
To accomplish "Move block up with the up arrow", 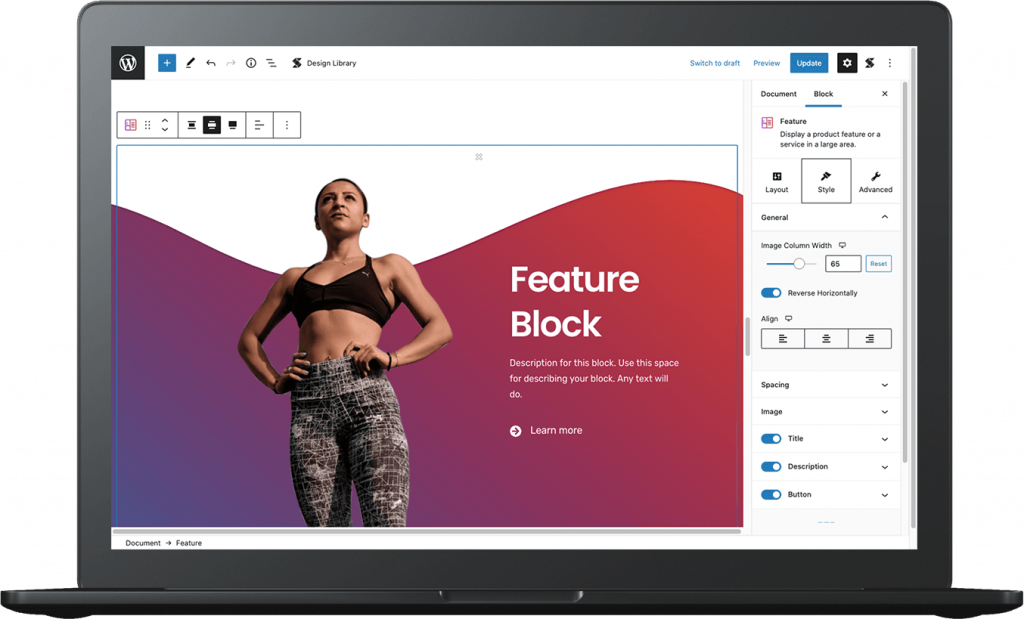I will coord(165,120).
